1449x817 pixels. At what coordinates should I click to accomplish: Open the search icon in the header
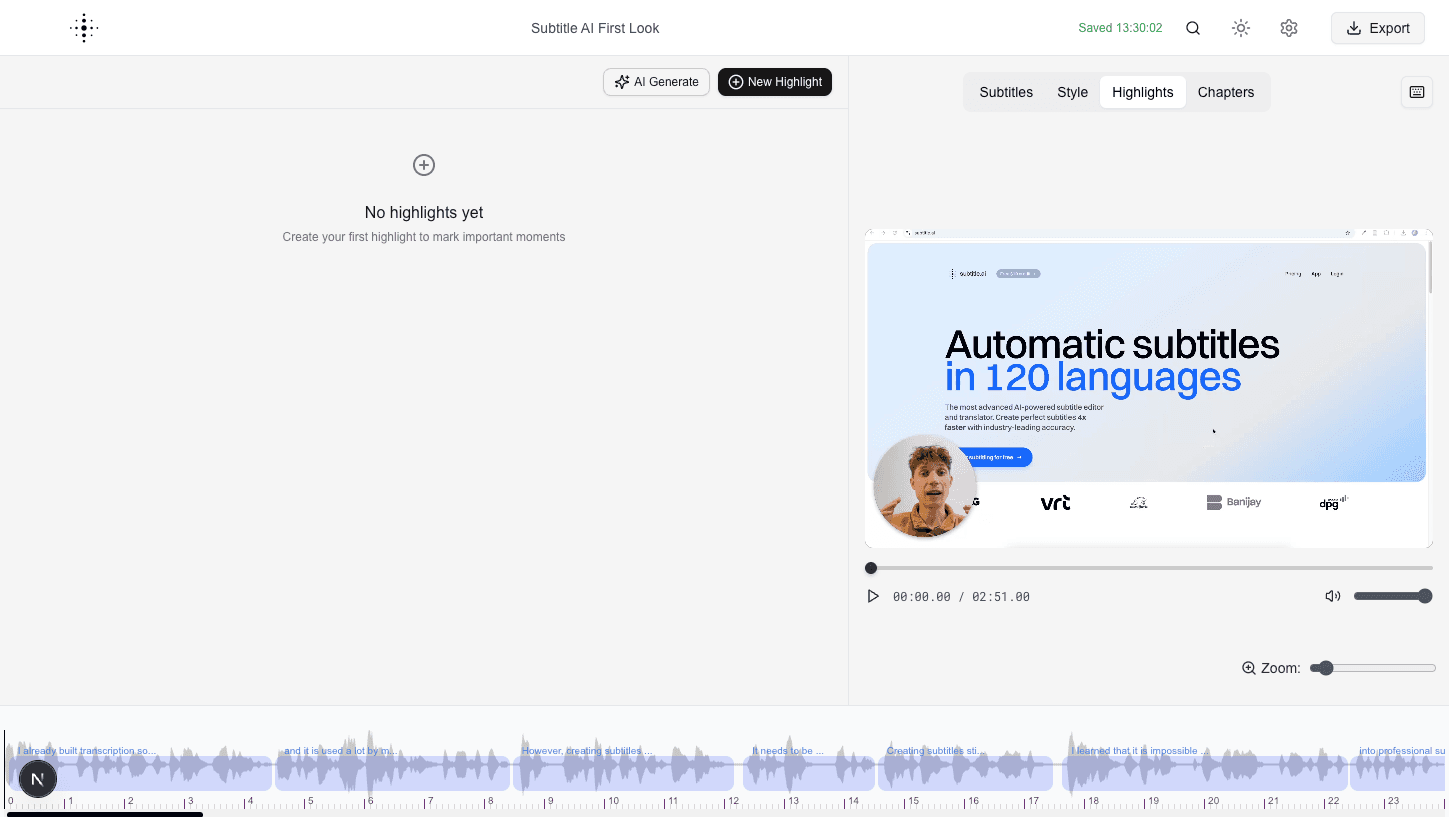click(1192, 27)
